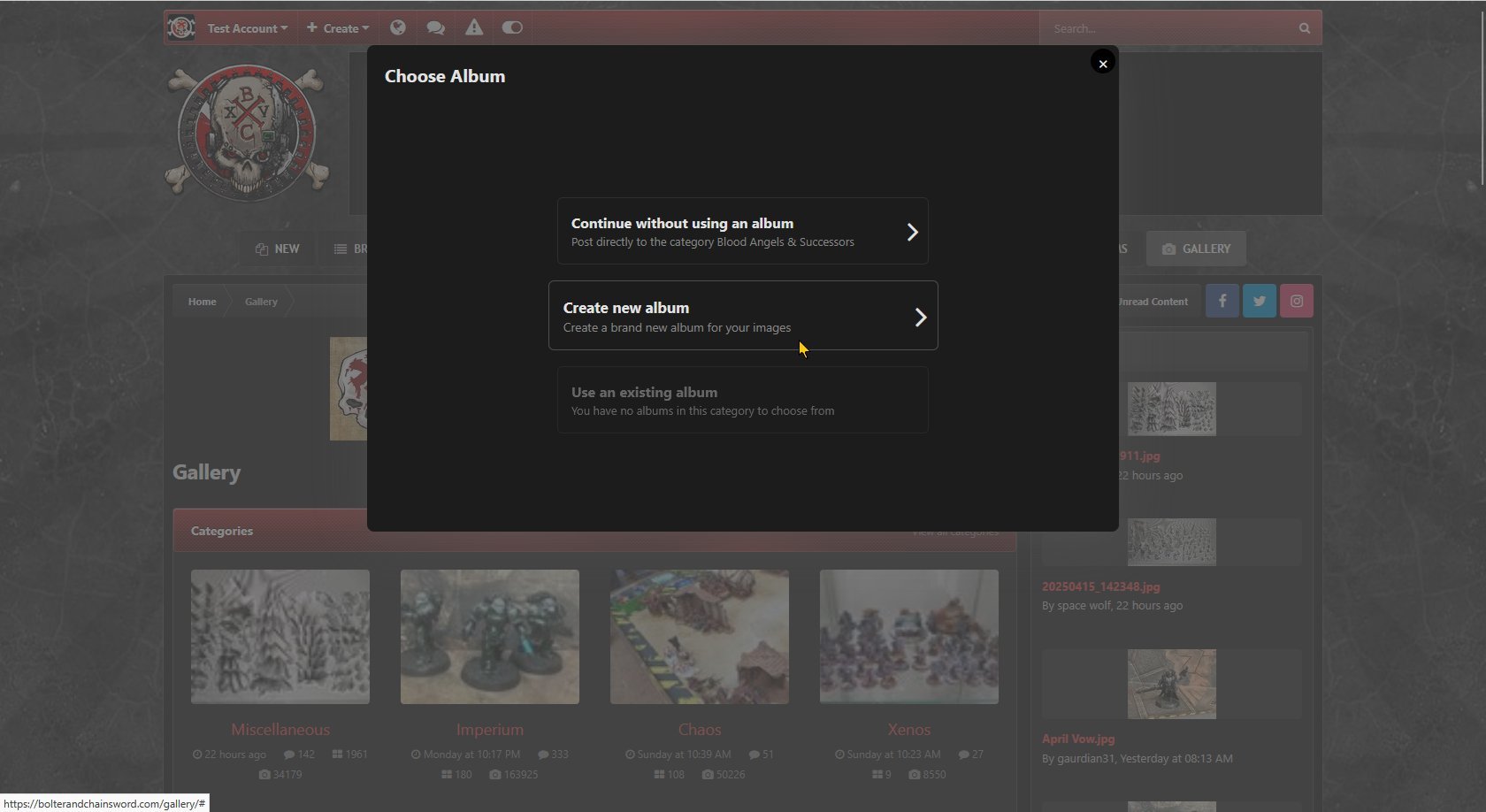Open the Twitter social link icon

tap(1259, 301)
